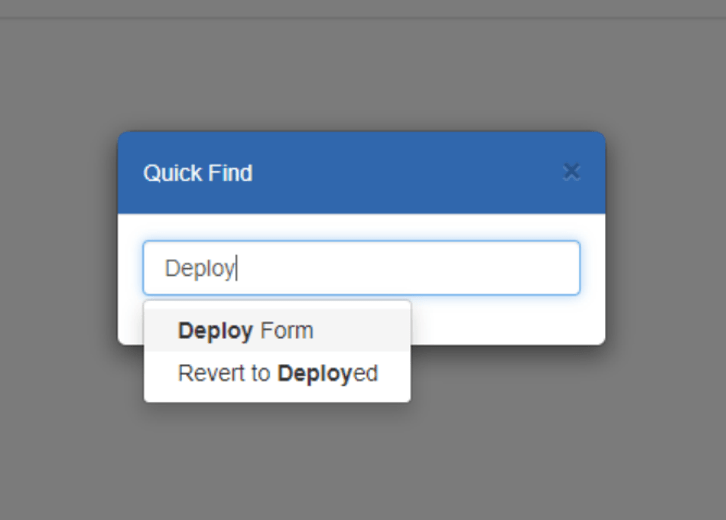The image size is (726, 520).
Task: Place cursor after Deploy text in search box
Action: (x=237, y=268)
